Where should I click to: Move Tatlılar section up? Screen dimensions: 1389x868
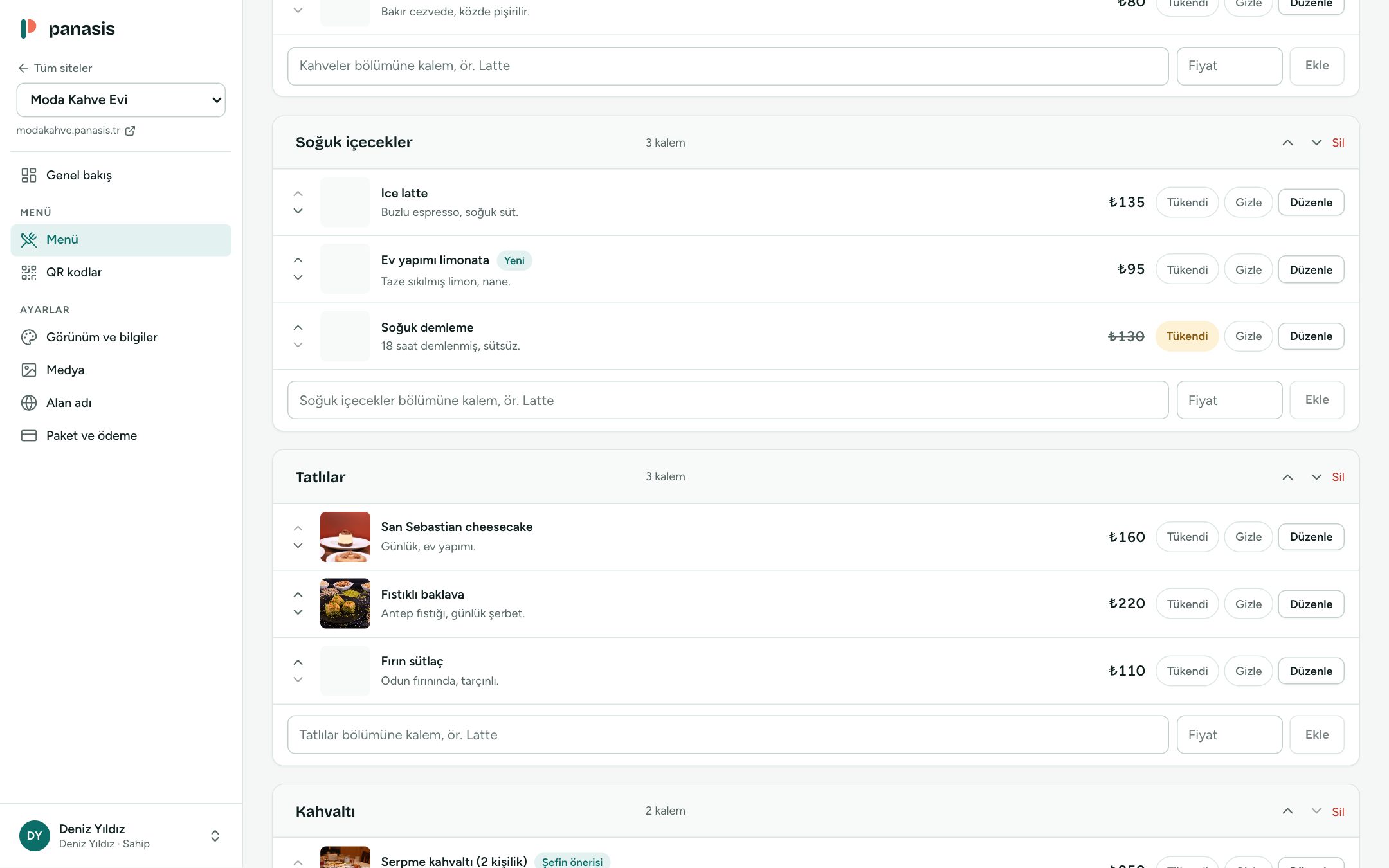coord(1287,477)
